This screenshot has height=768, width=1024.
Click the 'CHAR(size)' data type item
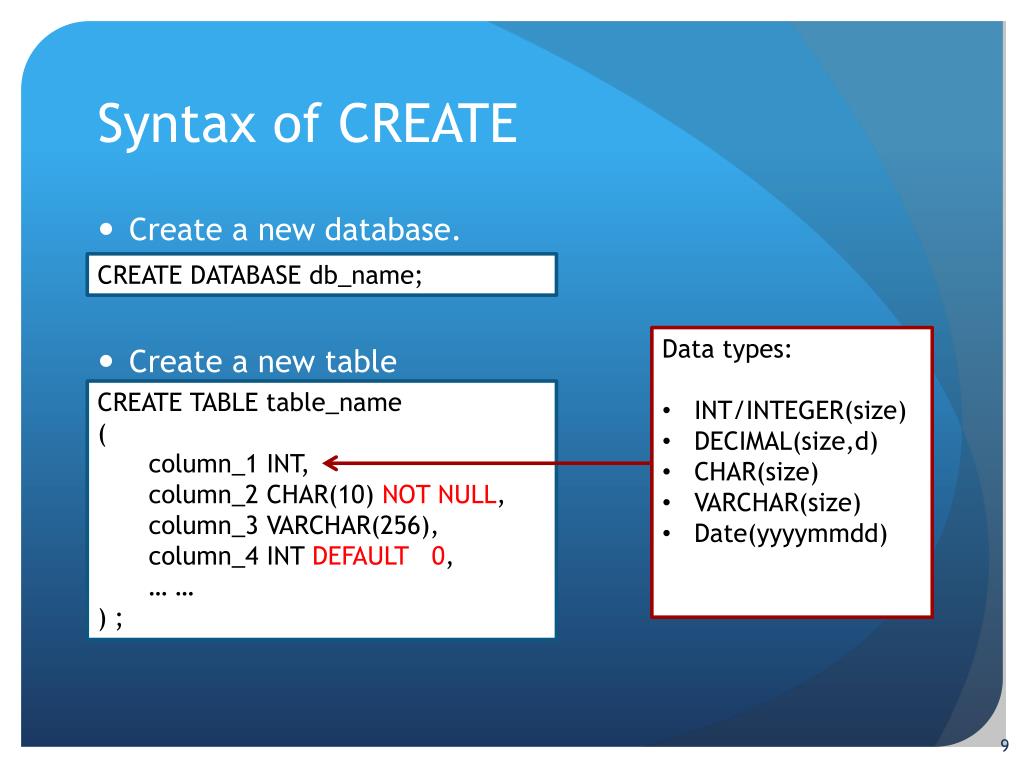(756, 472)
